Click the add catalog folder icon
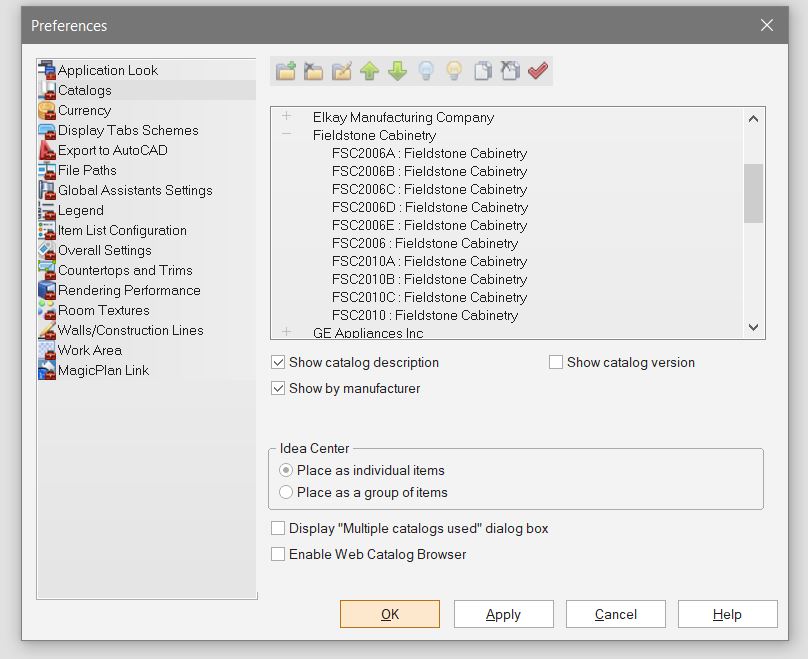 (286, 71)
